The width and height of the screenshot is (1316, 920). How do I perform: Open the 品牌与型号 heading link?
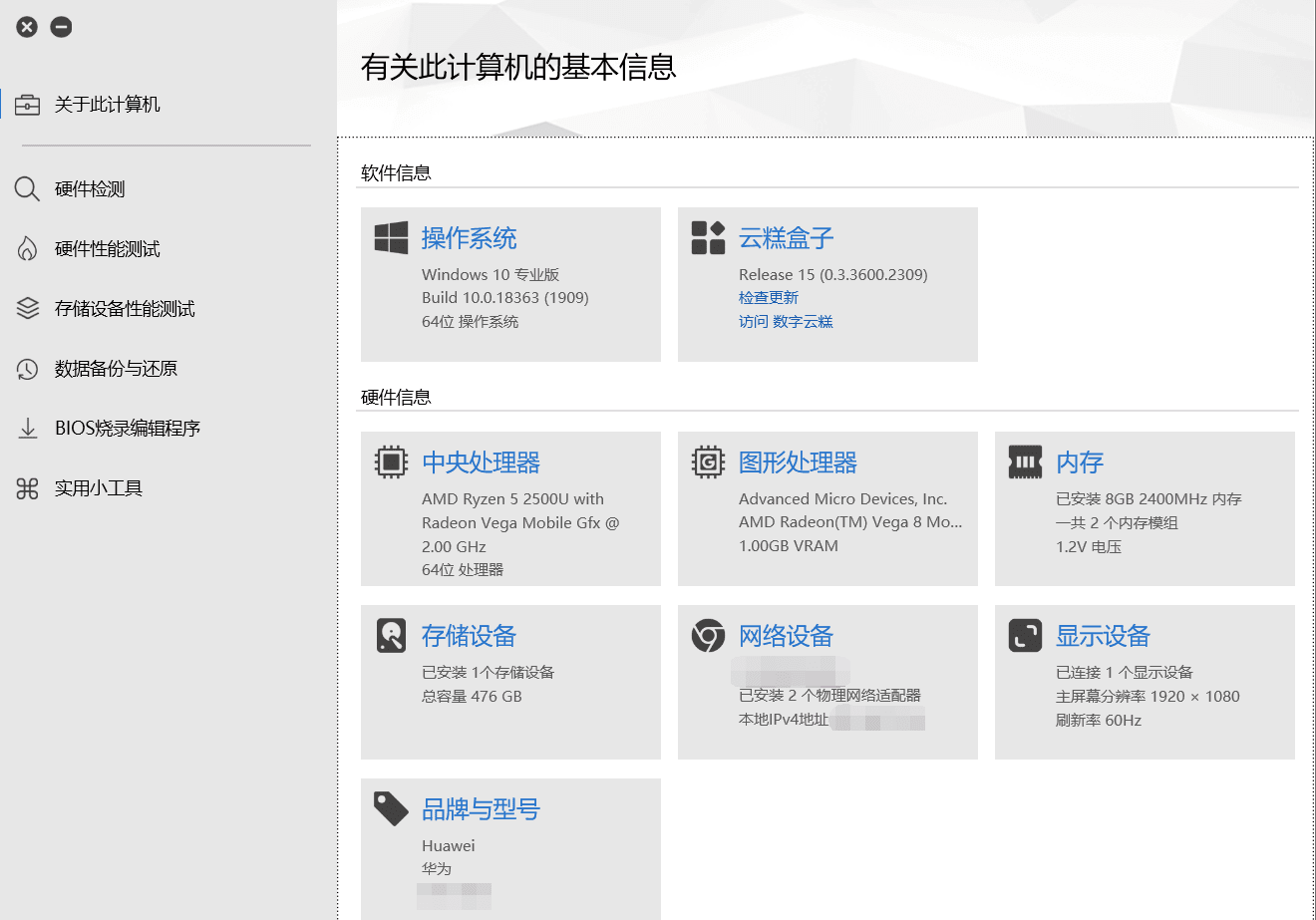pos(481,809)
